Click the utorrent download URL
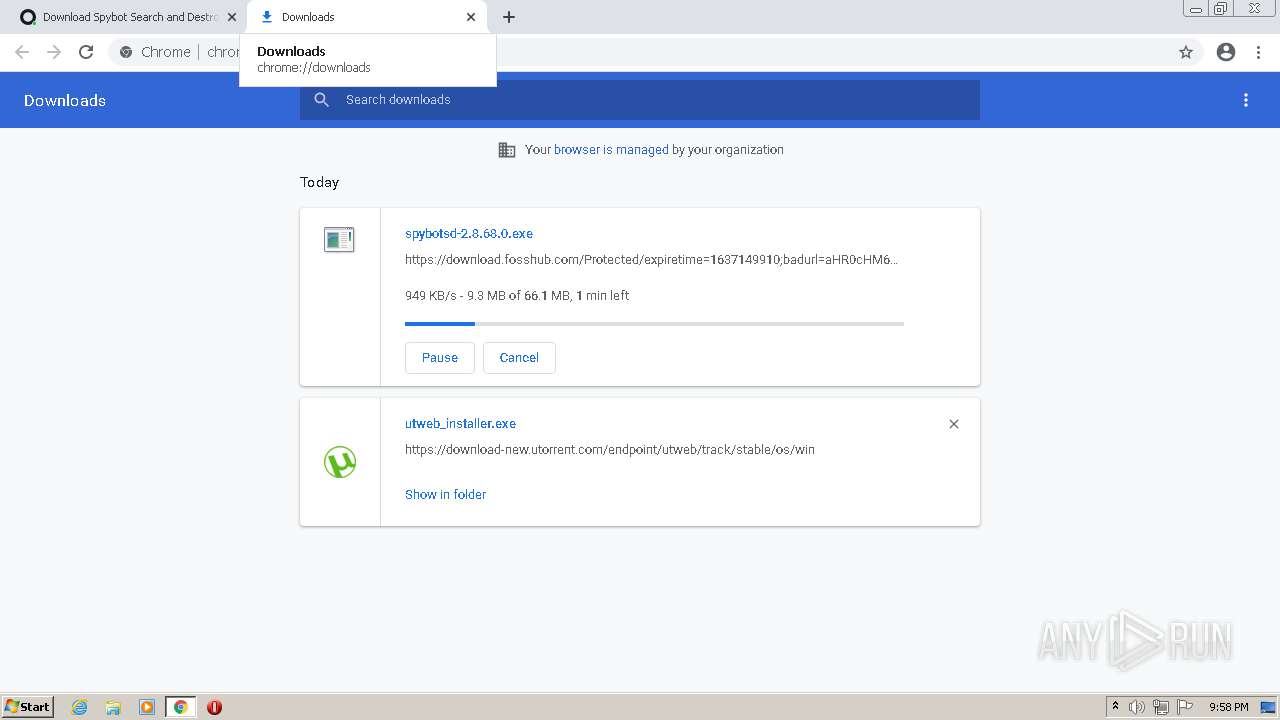 tap(610, 450)
